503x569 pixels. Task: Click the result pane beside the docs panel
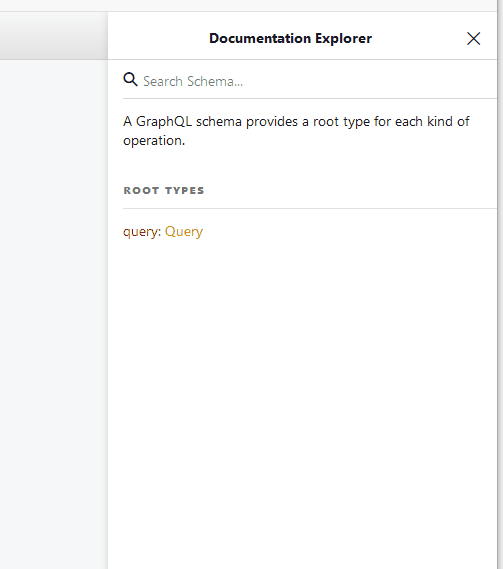pyautogui.click(x=54, y=312)
